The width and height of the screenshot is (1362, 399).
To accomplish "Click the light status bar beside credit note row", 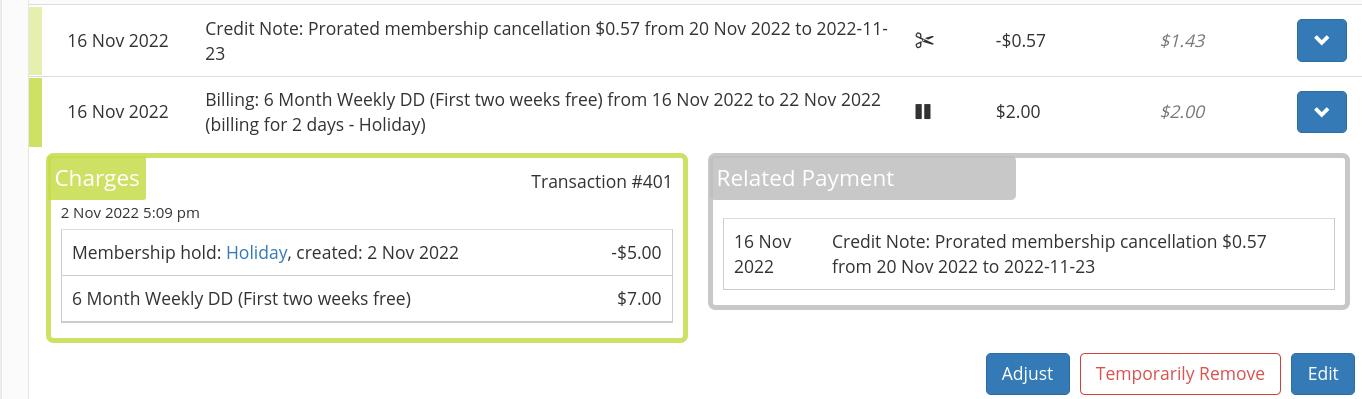I will click(x=35, y=41).
